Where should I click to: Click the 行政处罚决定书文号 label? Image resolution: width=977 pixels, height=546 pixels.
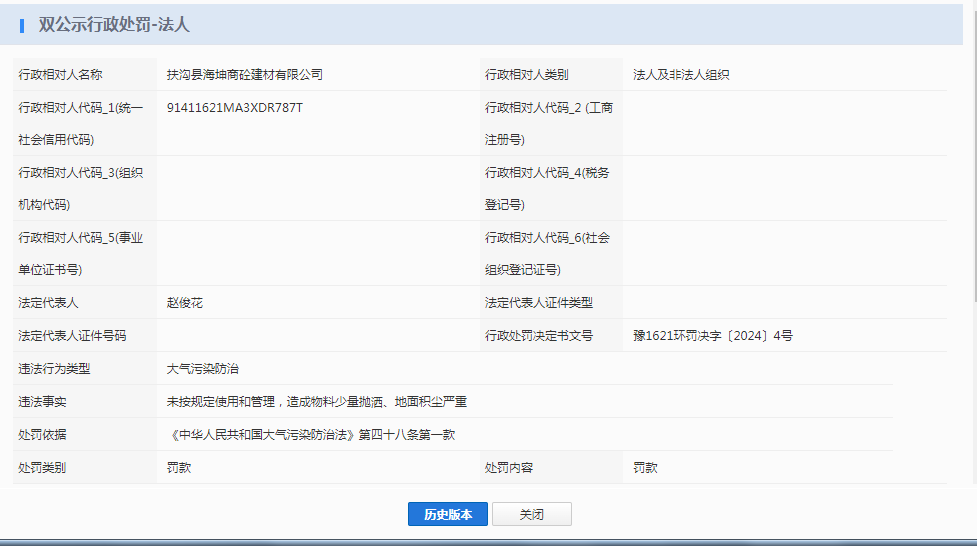click(x=539, y=336)
